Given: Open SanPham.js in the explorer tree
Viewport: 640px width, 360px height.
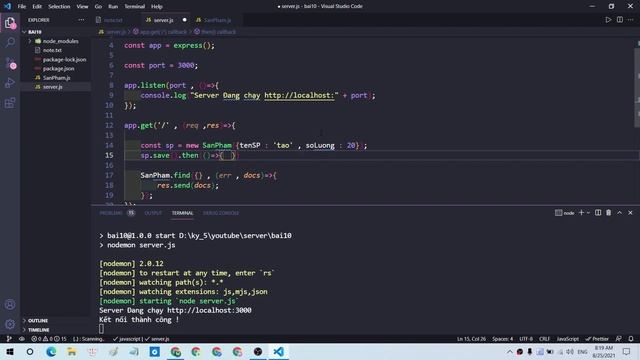Looking at the screenshot, I should pyautogui.click(x=56, y=78).
